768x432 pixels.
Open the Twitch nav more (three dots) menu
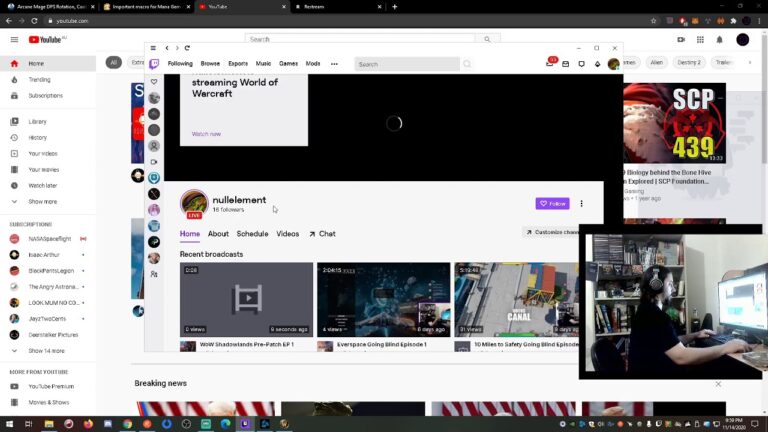334,64
